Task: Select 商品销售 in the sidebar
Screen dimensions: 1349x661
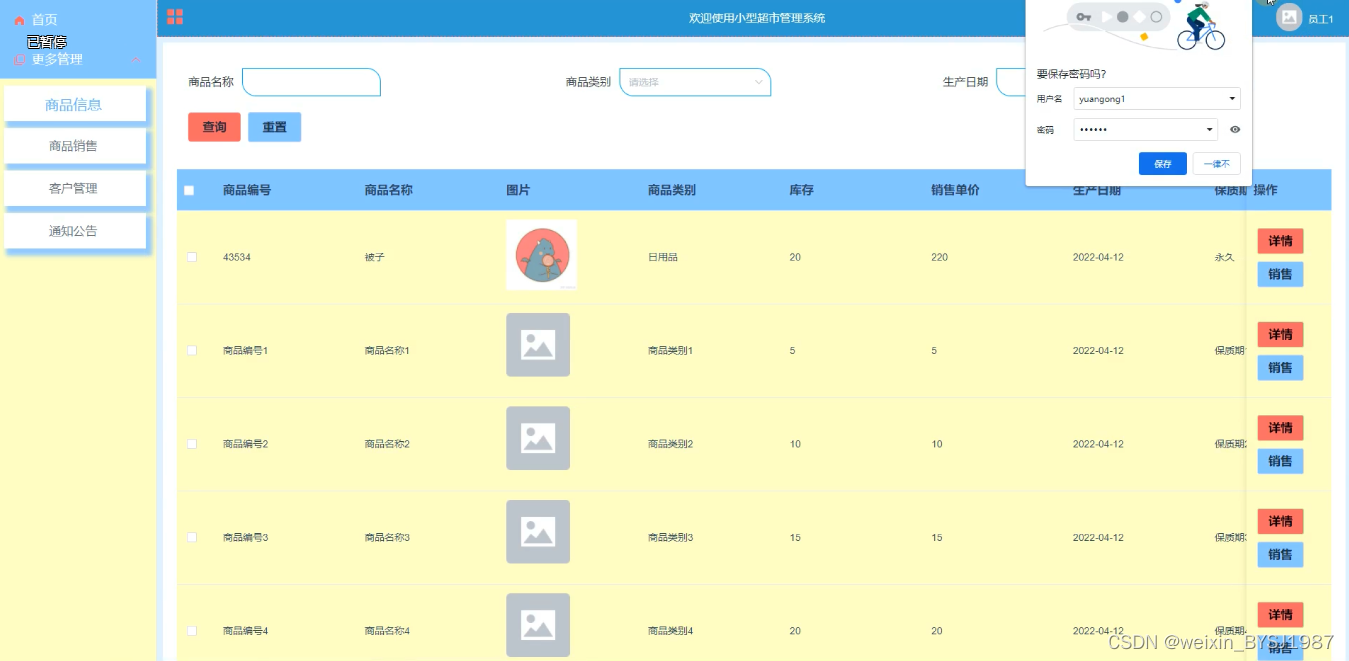Action: coord(75,146)
